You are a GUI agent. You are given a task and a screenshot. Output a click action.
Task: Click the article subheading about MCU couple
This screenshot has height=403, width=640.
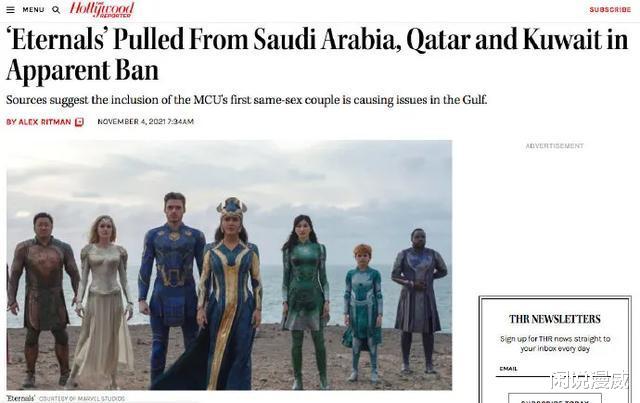coord(247,100)
